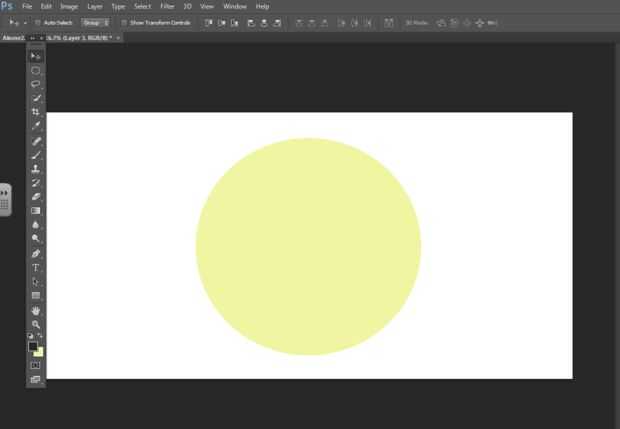Distribute vertical centers of layers
The width and height of the screenshot is (620, 429).
click(x=312, y=23)
